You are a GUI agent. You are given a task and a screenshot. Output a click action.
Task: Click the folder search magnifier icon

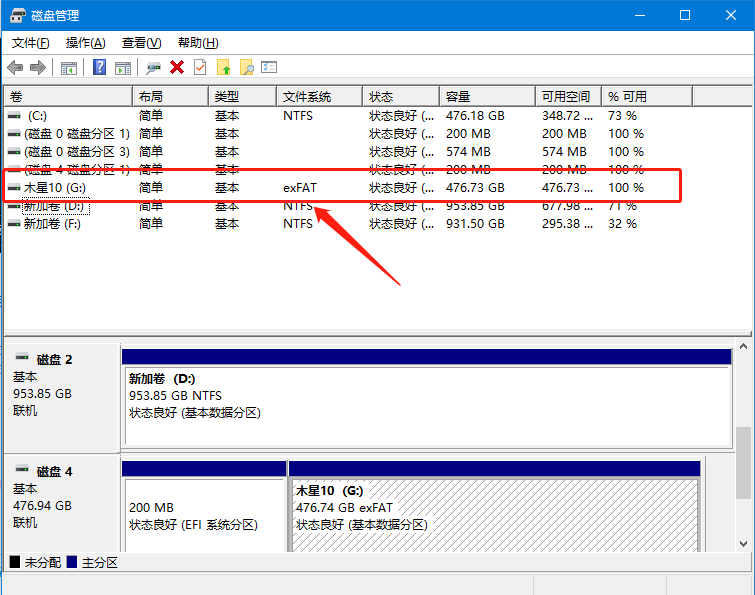tap(246, 67)
